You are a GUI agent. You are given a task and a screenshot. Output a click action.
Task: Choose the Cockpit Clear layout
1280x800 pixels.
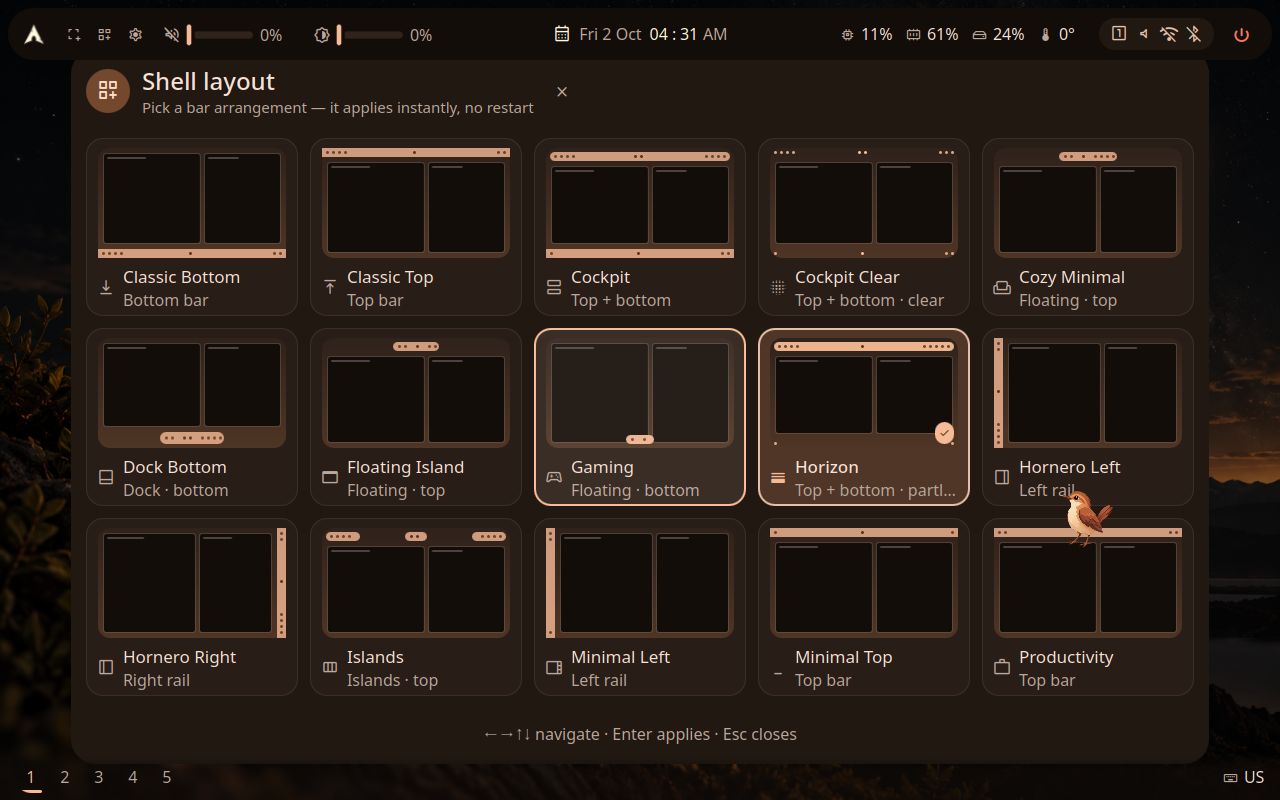864,227
